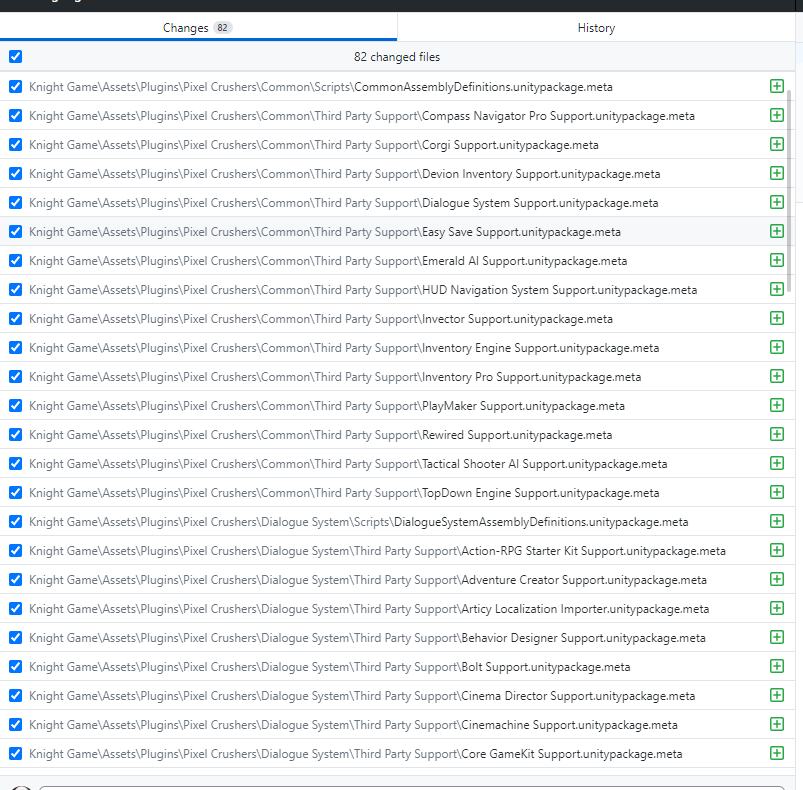Toggle Invector Support file checkbox
This screenshot has width=803, height=790.
(x=15, y=318)
